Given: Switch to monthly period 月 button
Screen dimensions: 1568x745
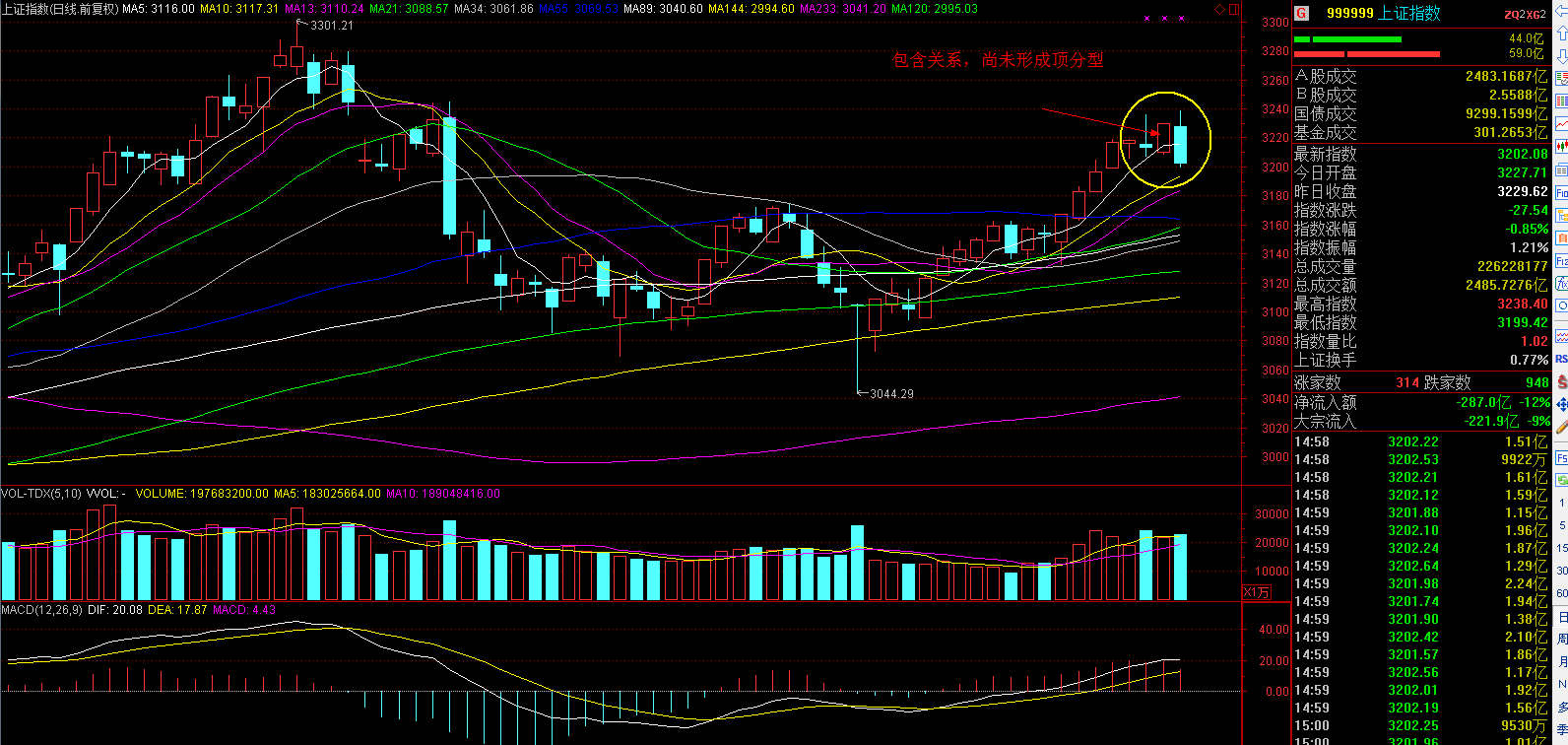Looking at the screenshot, I should tap(1562, 661).
